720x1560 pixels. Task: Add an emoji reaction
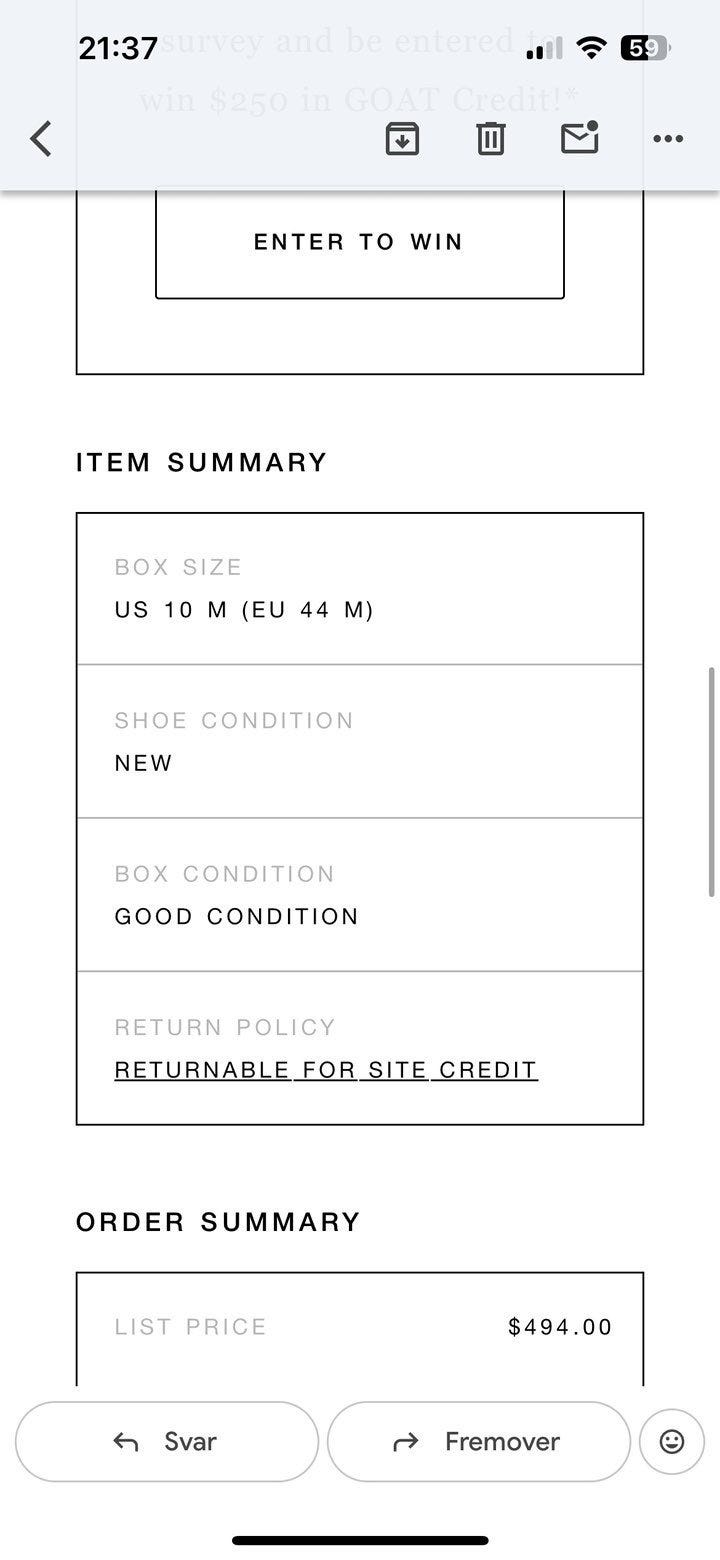(672, 1441)
